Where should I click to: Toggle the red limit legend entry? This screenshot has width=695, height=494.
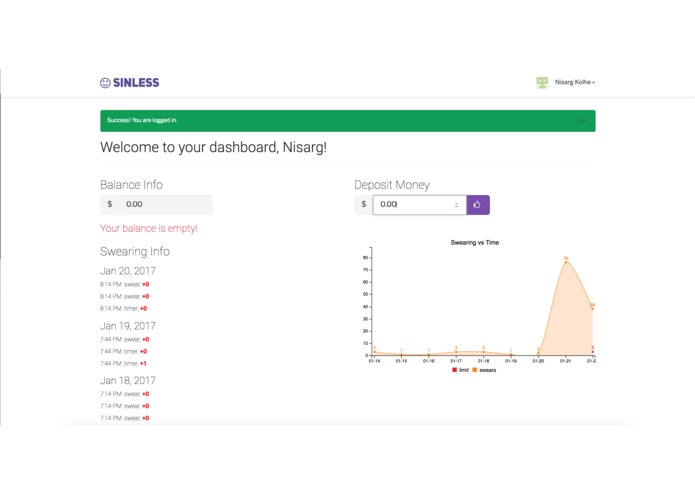pyautogui.click(x=460, y=370)
